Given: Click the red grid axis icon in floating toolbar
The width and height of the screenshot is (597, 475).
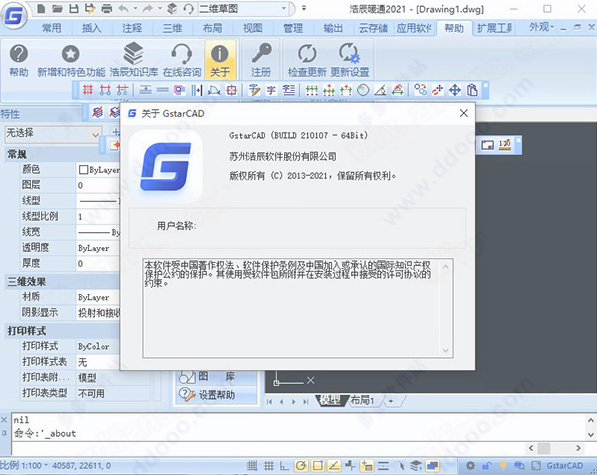Looking at the screenshot, I should click(88, 90).
